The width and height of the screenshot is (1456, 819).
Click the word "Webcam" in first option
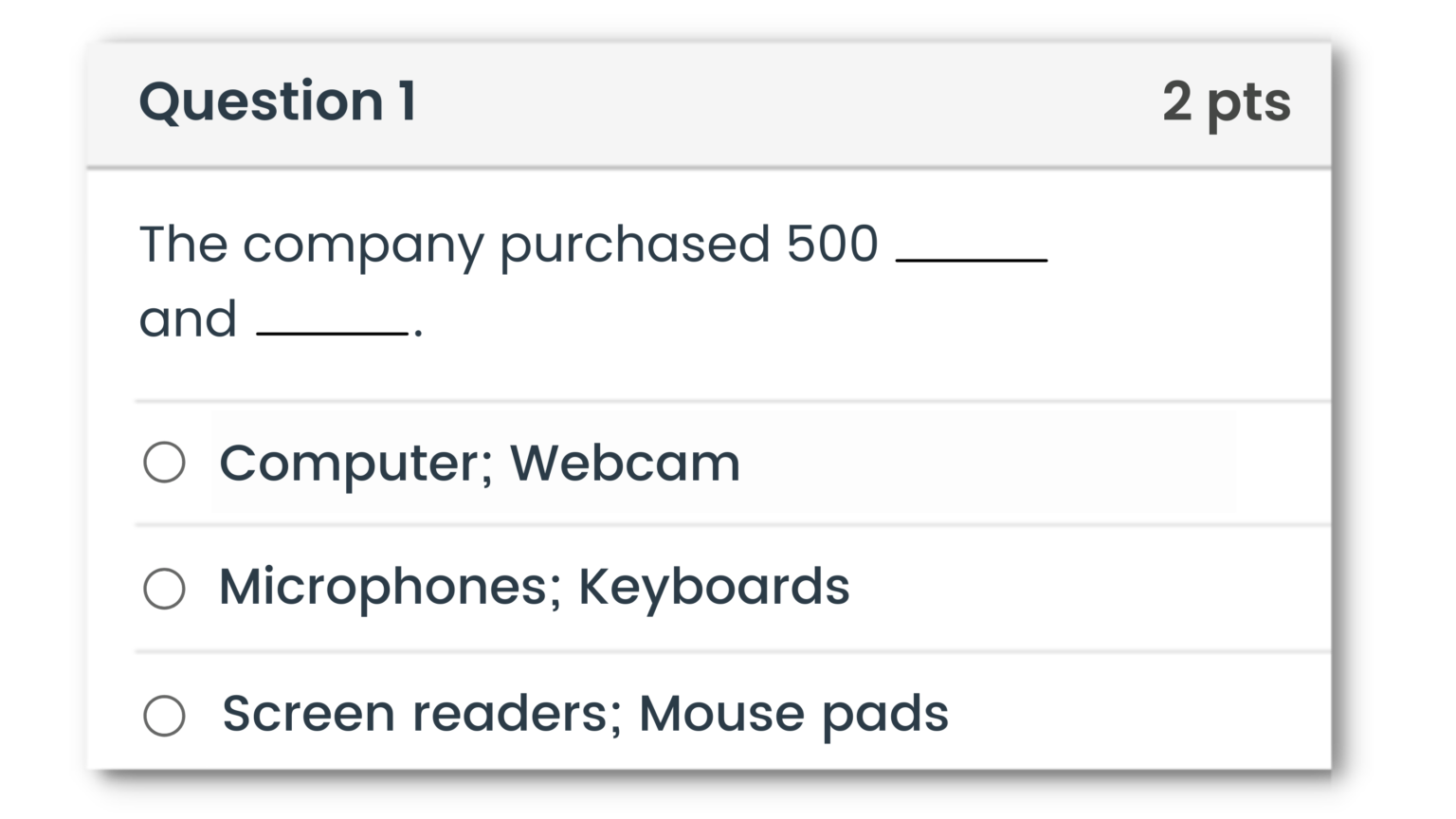click(625, 463)
